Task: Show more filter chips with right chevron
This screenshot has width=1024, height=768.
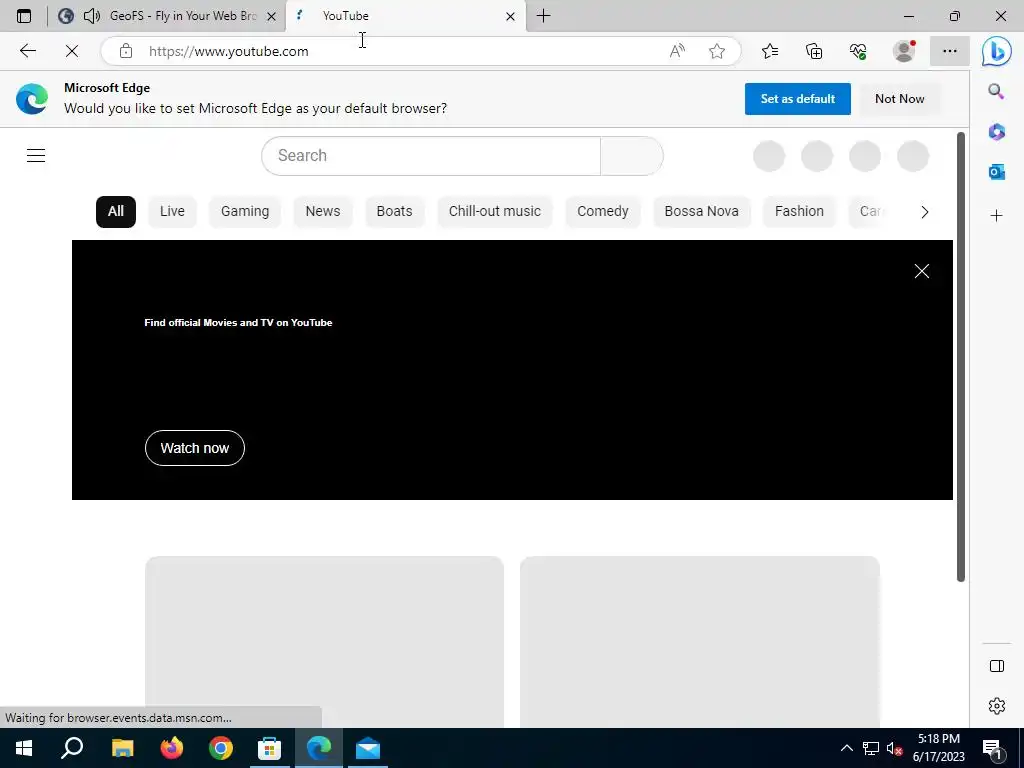Action: pyautogui.click(x=924, y=212)
